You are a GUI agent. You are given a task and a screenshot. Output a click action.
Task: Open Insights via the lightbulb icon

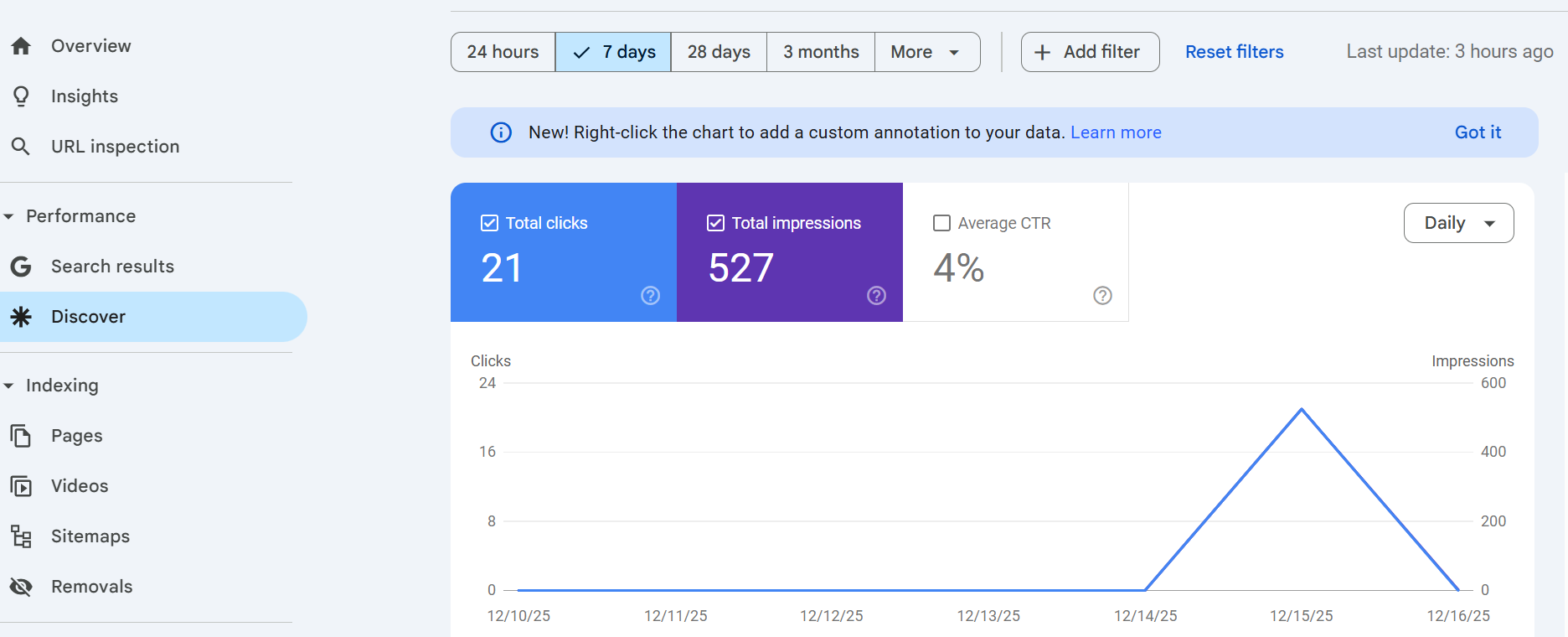coord(21,96)
